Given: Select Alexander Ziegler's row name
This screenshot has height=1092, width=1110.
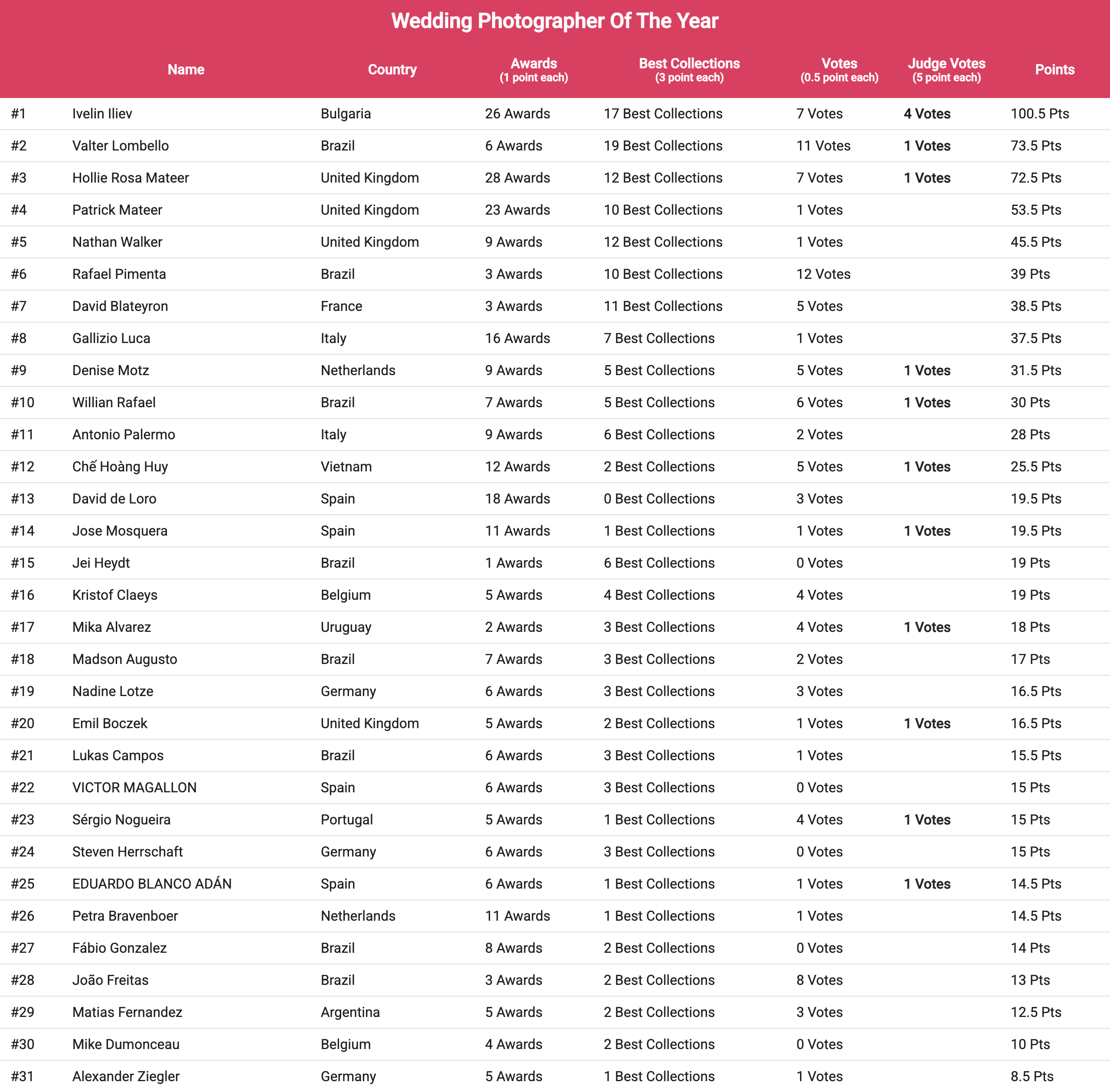Looking at the screenshot, I should point(126,1076).
